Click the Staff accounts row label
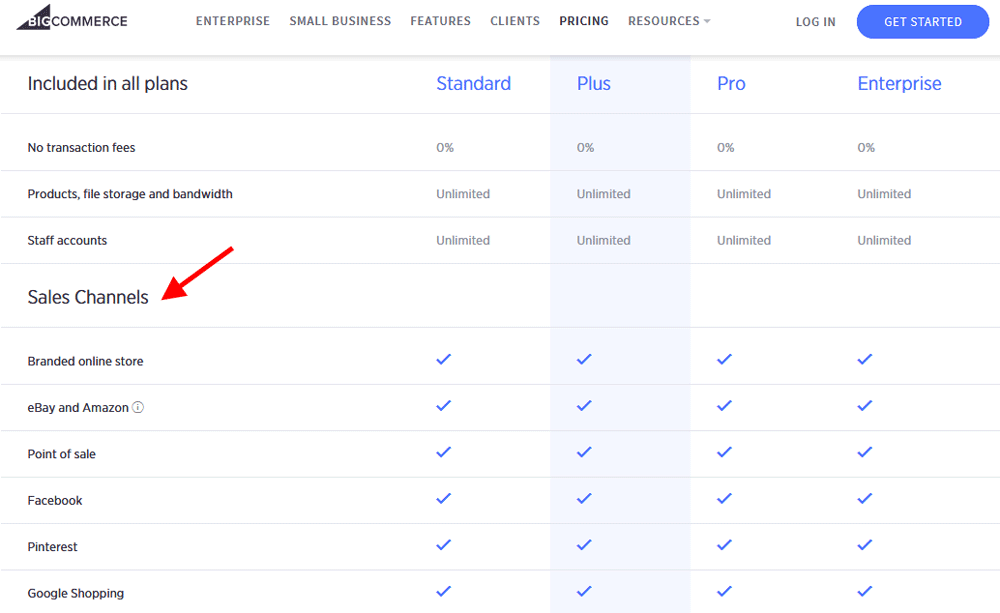 click(x=67, y=240)
